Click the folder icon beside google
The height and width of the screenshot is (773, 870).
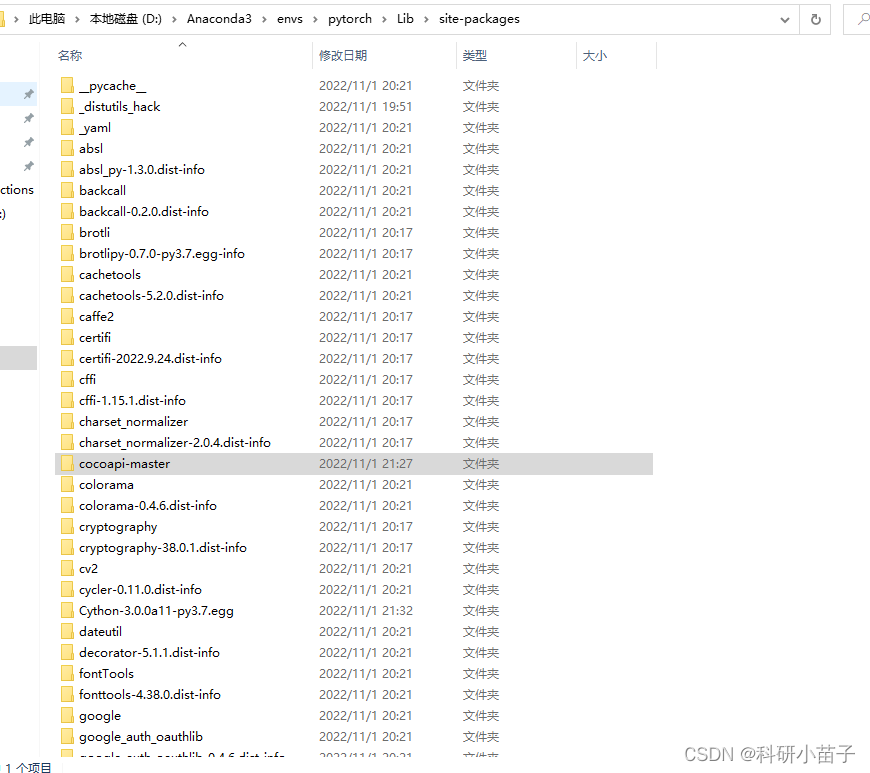[66, 715]
